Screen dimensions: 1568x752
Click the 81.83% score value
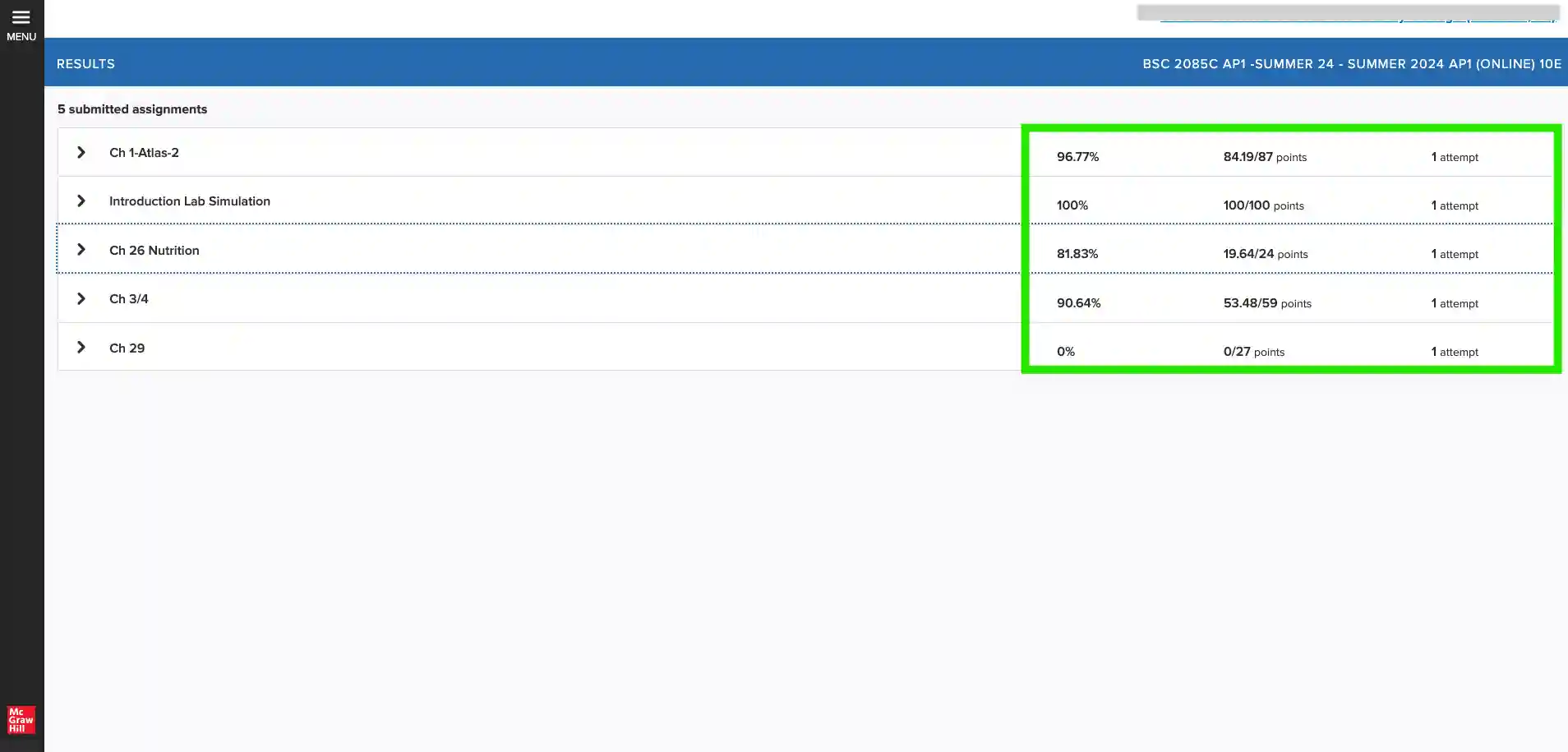click(x=1077, y=253)
